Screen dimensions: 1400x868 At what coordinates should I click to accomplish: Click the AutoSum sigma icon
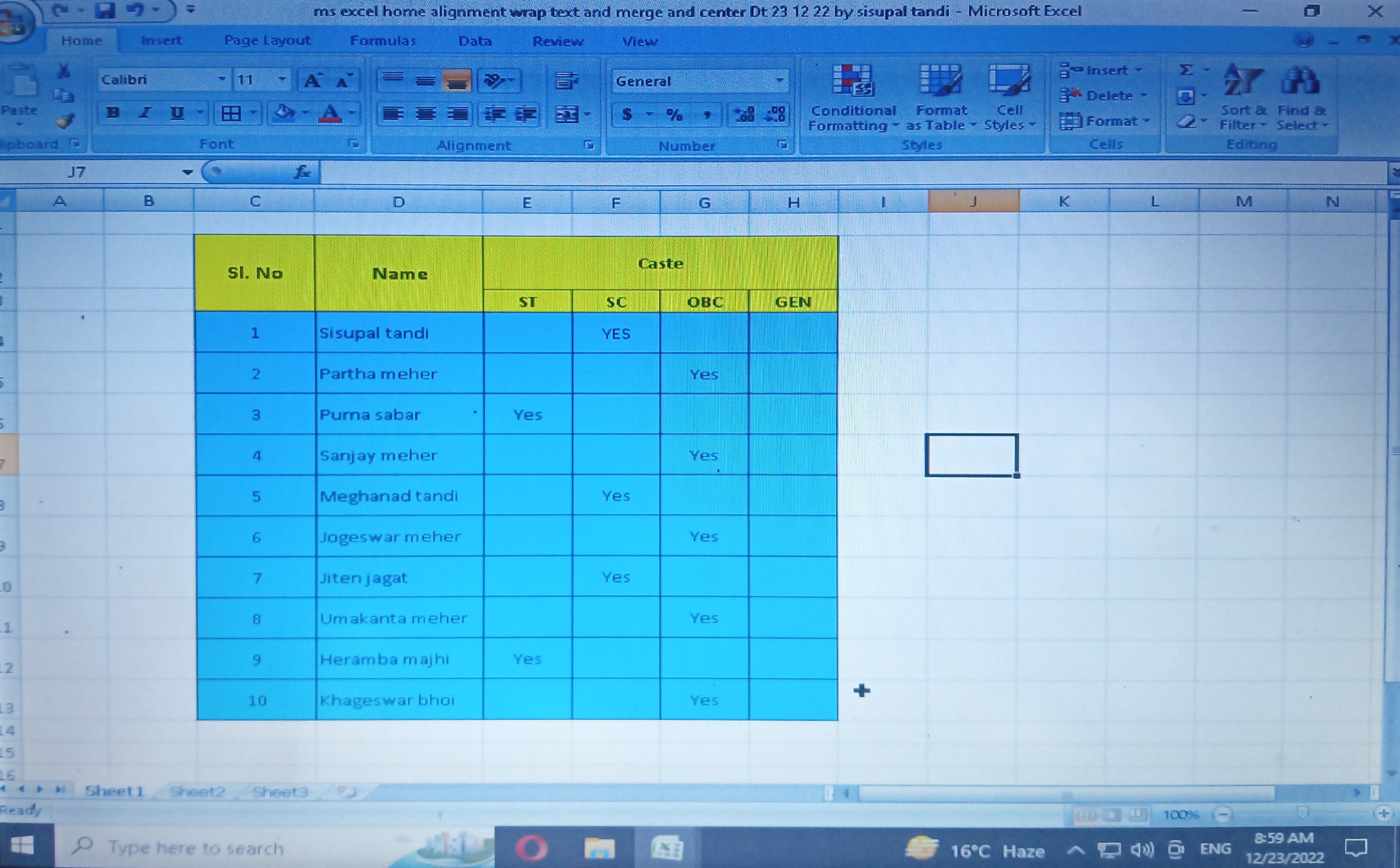tap(1185, 70)
